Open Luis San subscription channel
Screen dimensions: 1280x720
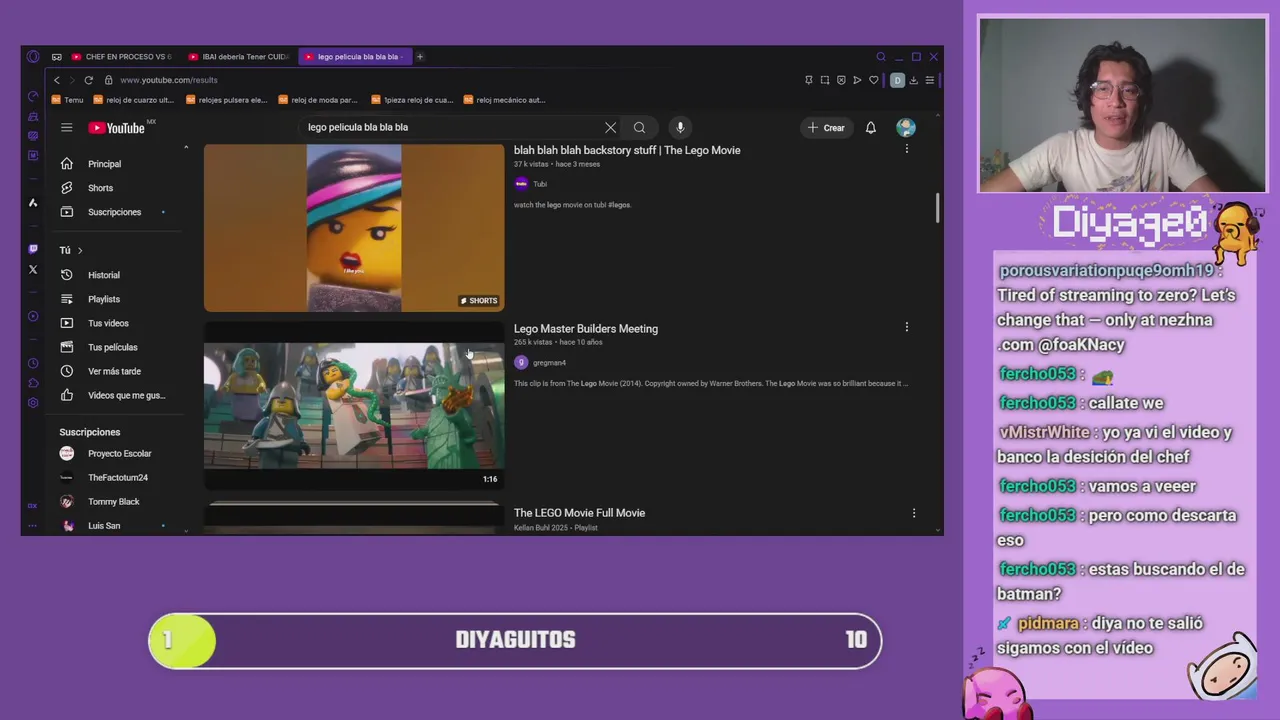point(117,526)
